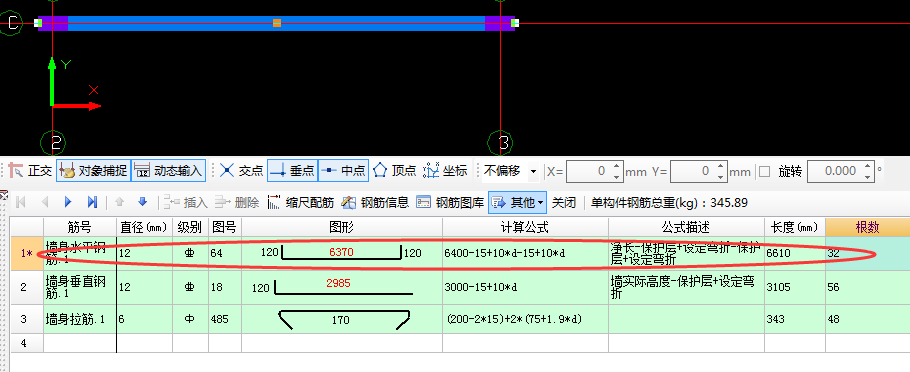Click the 墙身垂直钢筋.1 cell
The width and height of the screenshot is (910, 372).
[x=80, y=287]
